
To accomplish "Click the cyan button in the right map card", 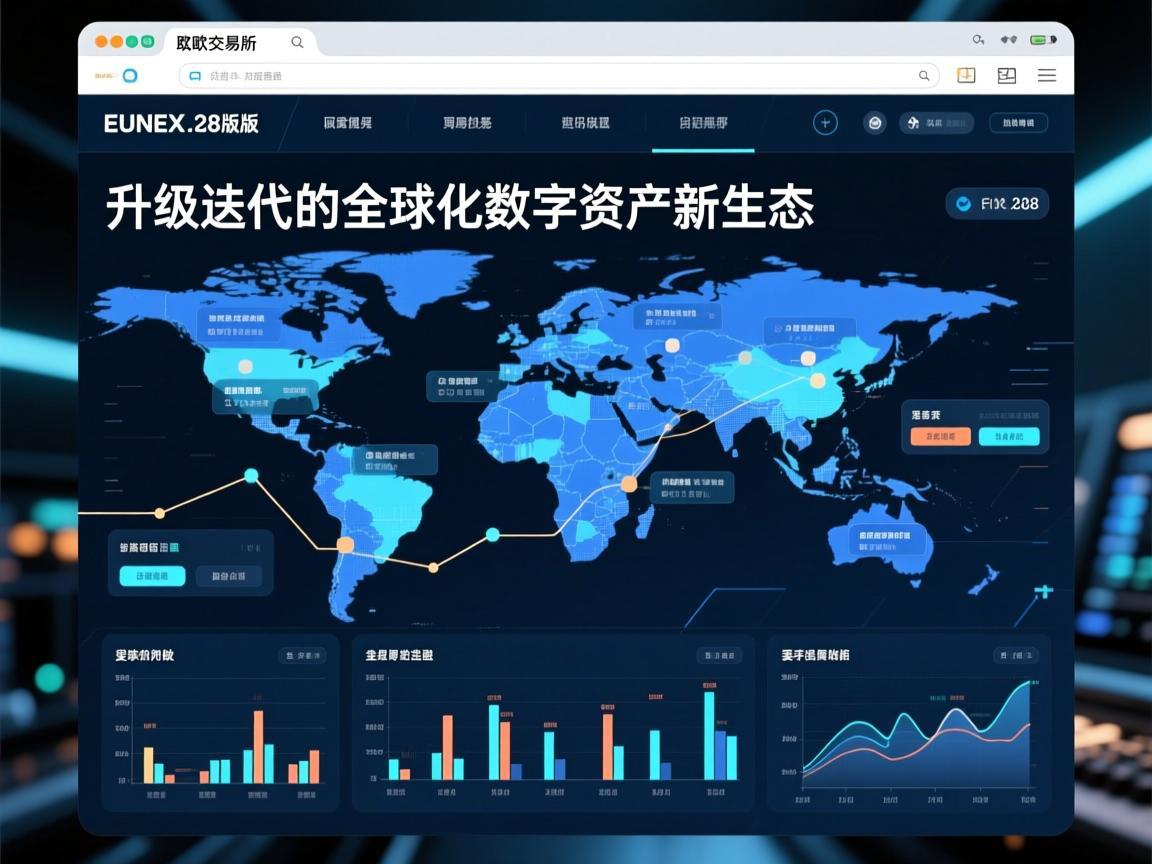I will [x=1009, y=436].
